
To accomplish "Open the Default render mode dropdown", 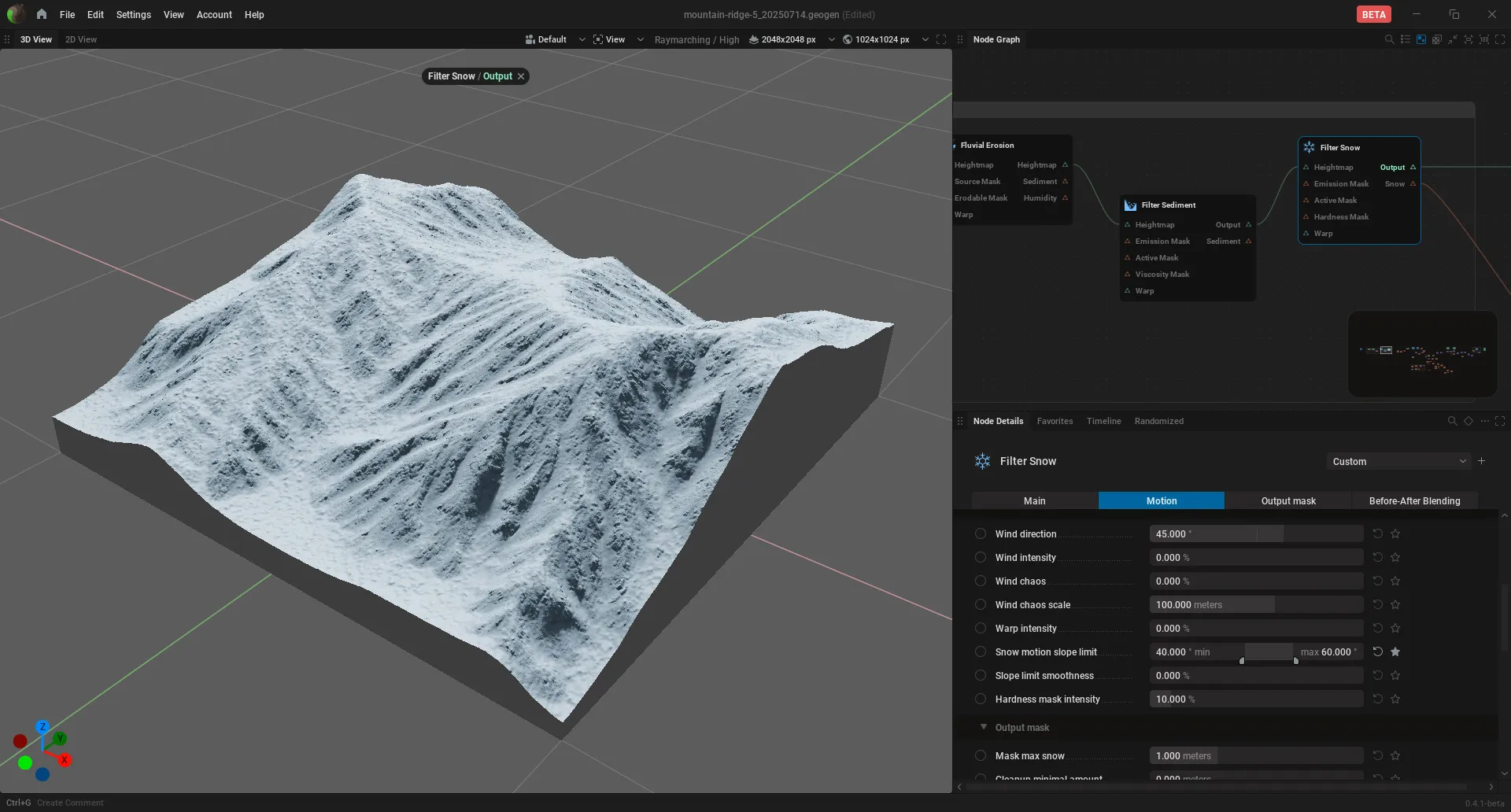I will (x=556, y=39).
